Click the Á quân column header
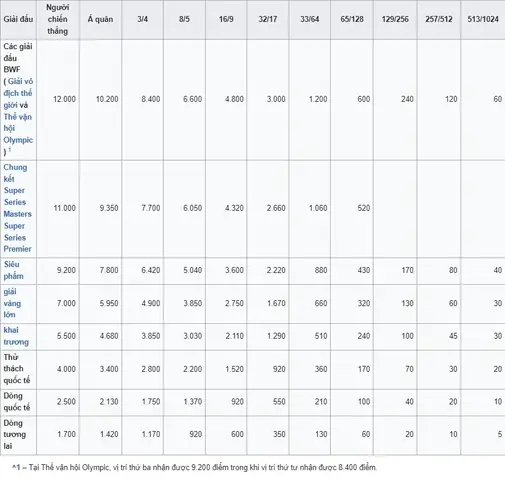This screenshot has height=479, width=505. pyautogui.click(x=100, y=19)
